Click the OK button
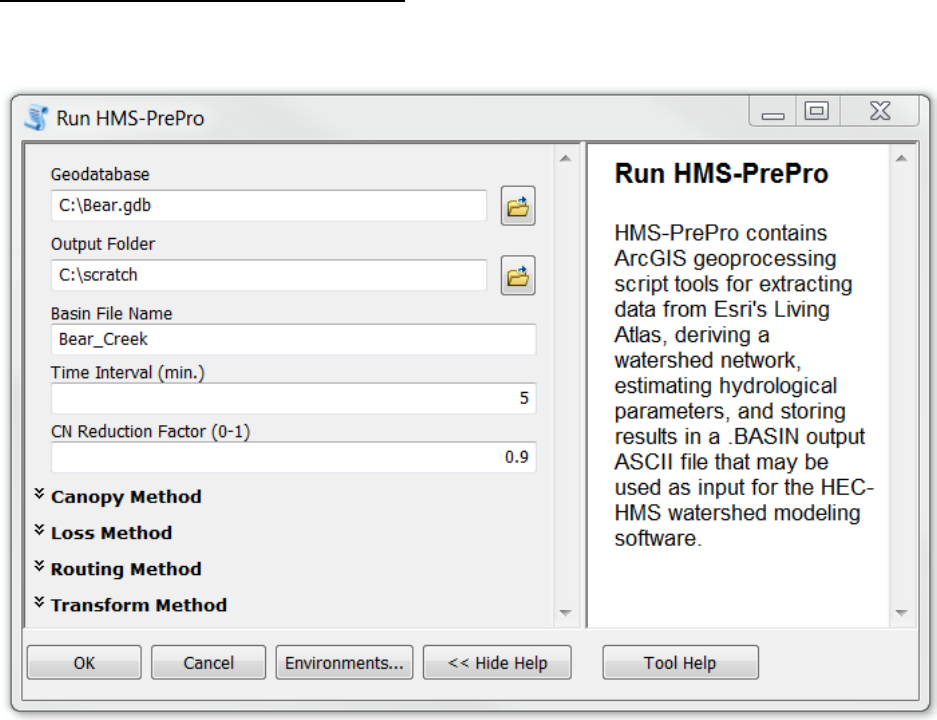 [84, 663]
